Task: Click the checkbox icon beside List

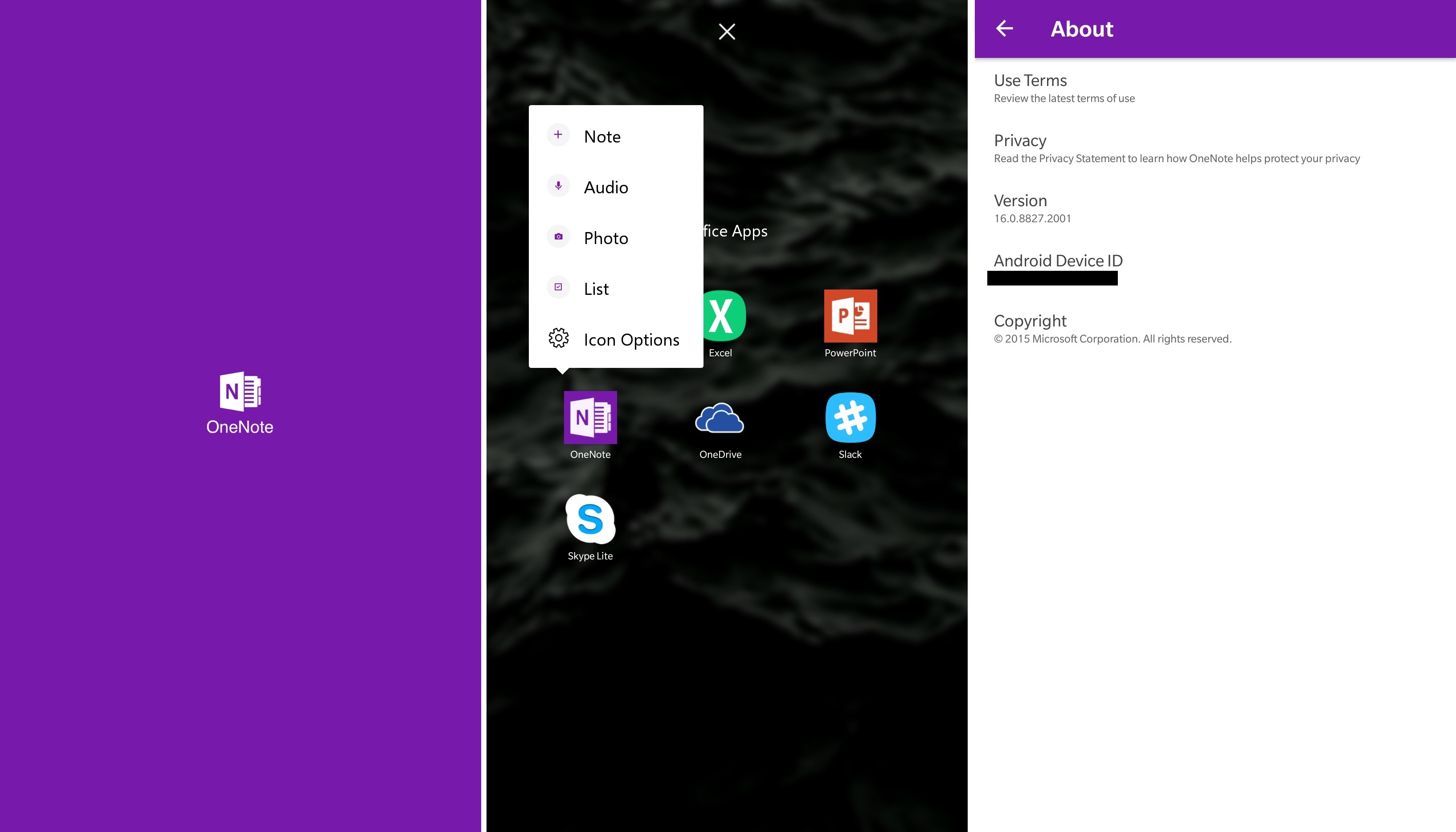Action: [x=558, y=287]
